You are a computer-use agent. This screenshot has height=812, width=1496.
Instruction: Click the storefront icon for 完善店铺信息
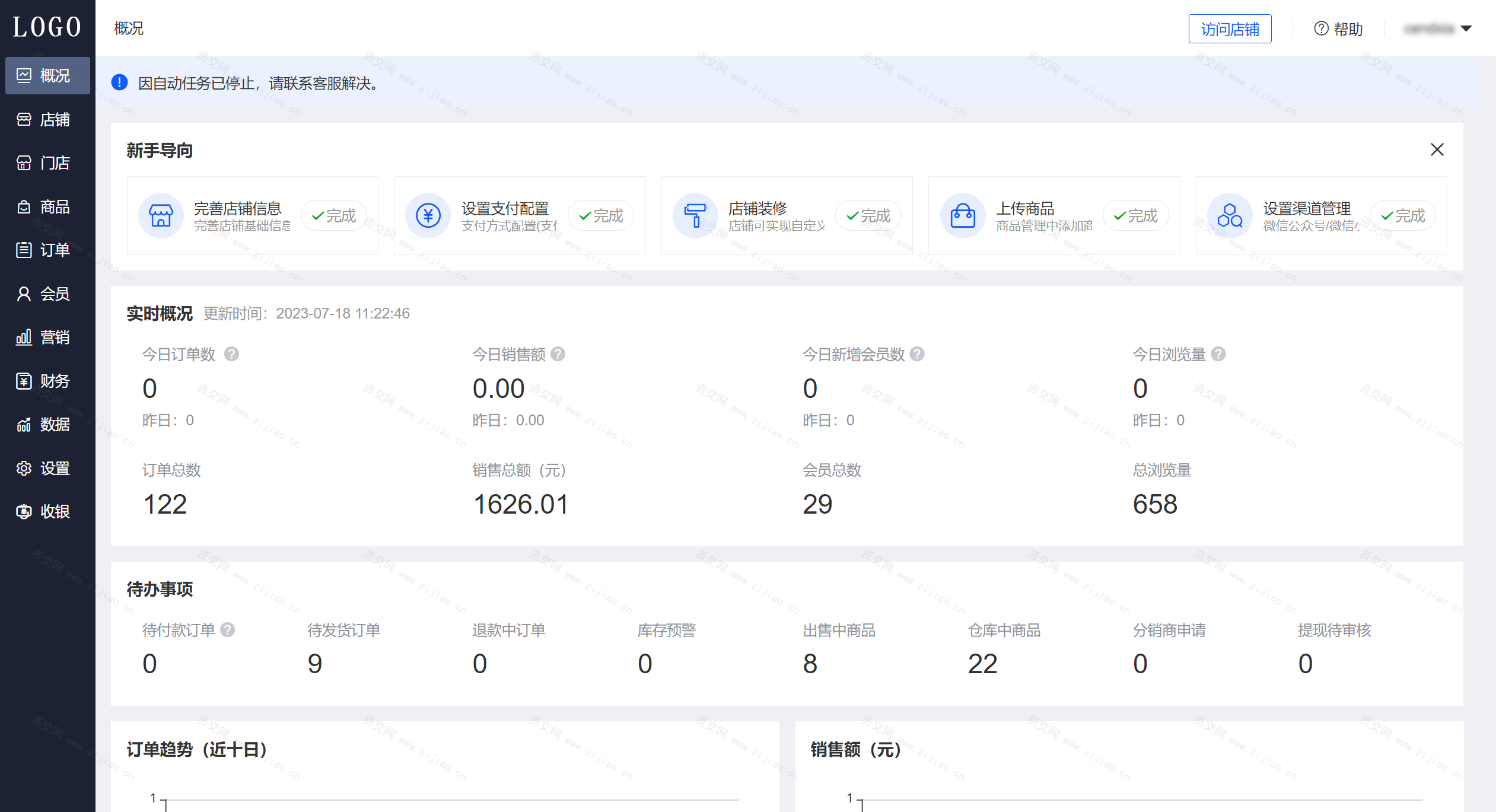pyautogui.click(x=161, y=215)
